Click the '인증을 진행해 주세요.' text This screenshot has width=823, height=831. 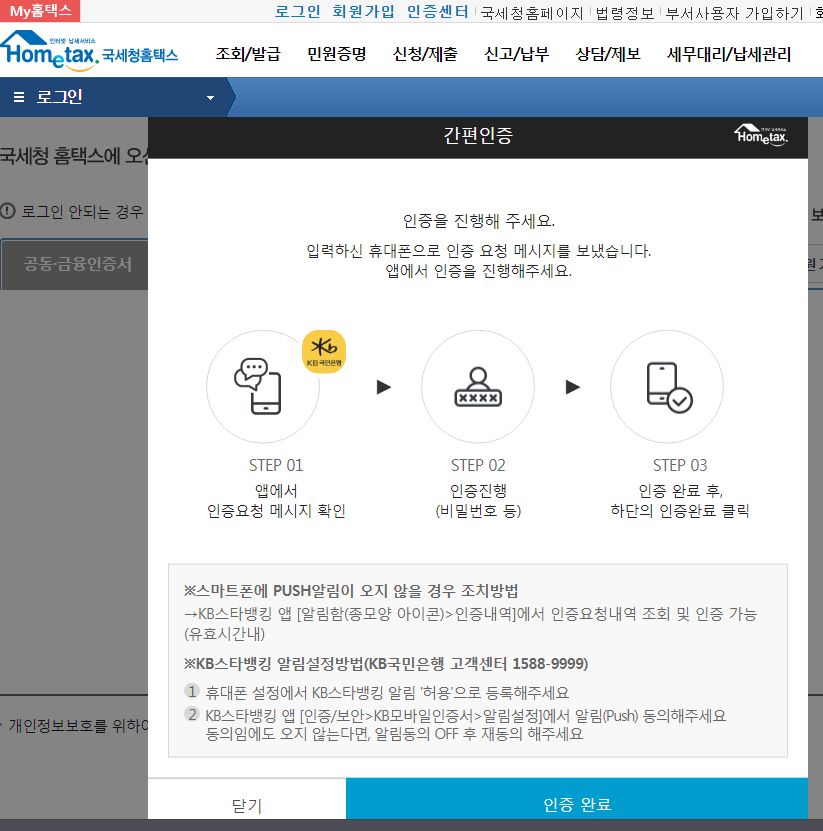(x=479, y=220)
